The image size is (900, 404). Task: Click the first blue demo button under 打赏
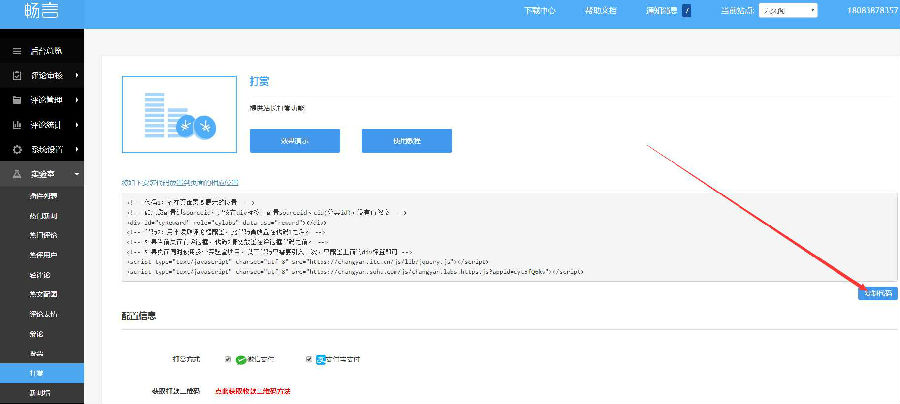point(294,141)
